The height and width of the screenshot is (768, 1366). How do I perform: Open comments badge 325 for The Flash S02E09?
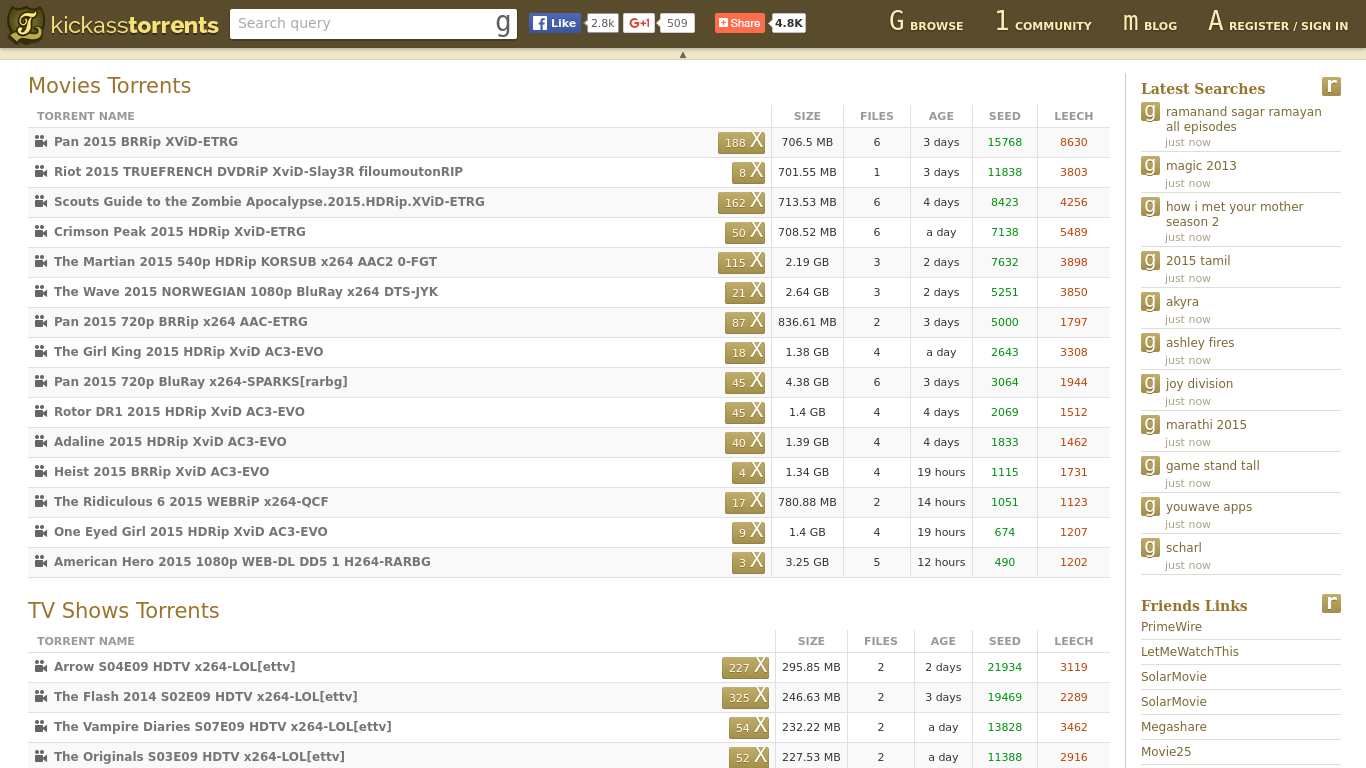pos(745,697)
